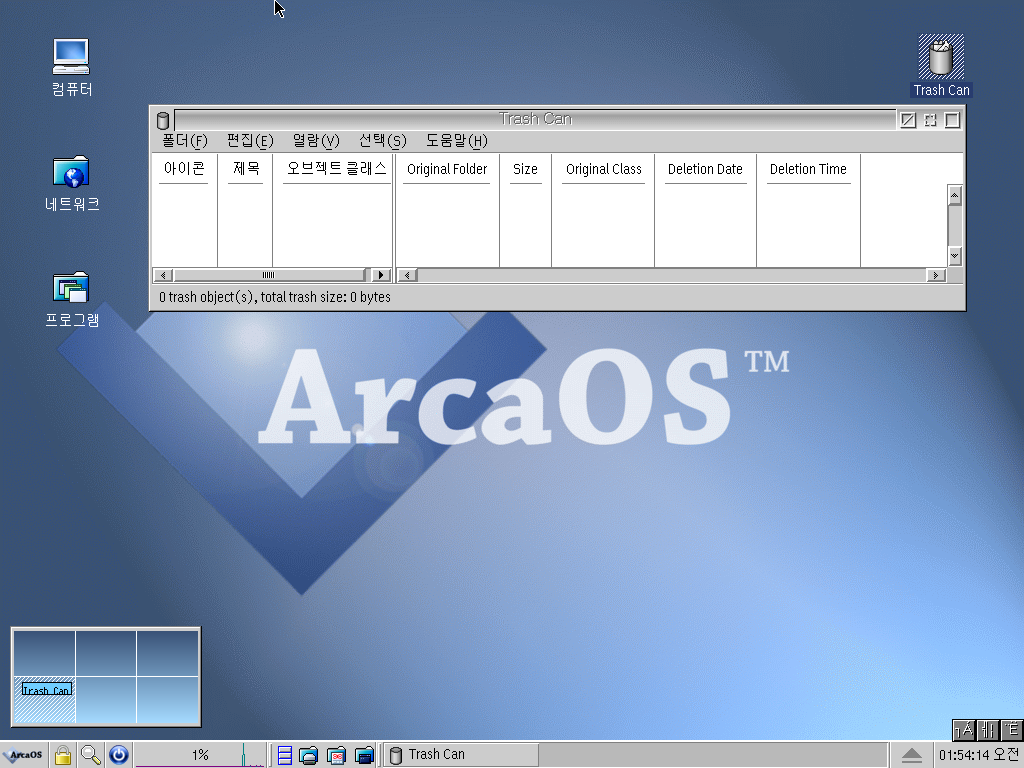This screenshot has width=1024, height=768.
Task: Open the 폴더(F) menu
Action: pos(184,141)
